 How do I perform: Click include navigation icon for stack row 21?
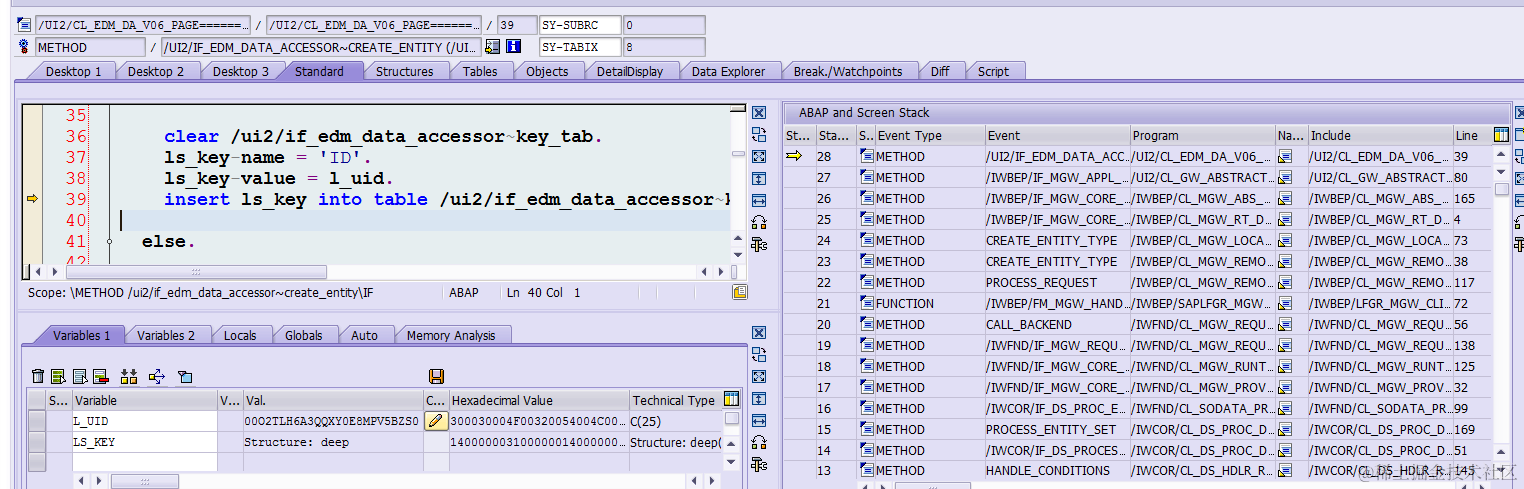coord(1286,303)
